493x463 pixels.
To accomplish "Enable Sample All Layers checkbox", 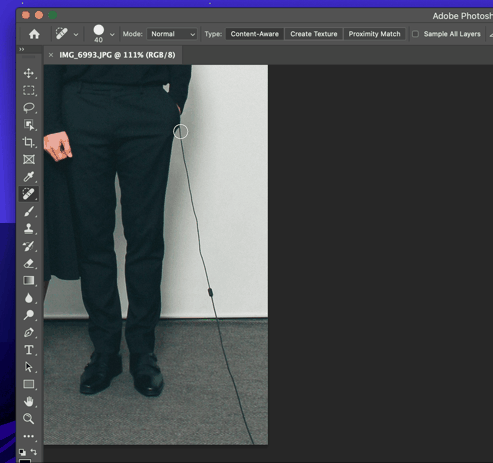I will click(415, 34).
